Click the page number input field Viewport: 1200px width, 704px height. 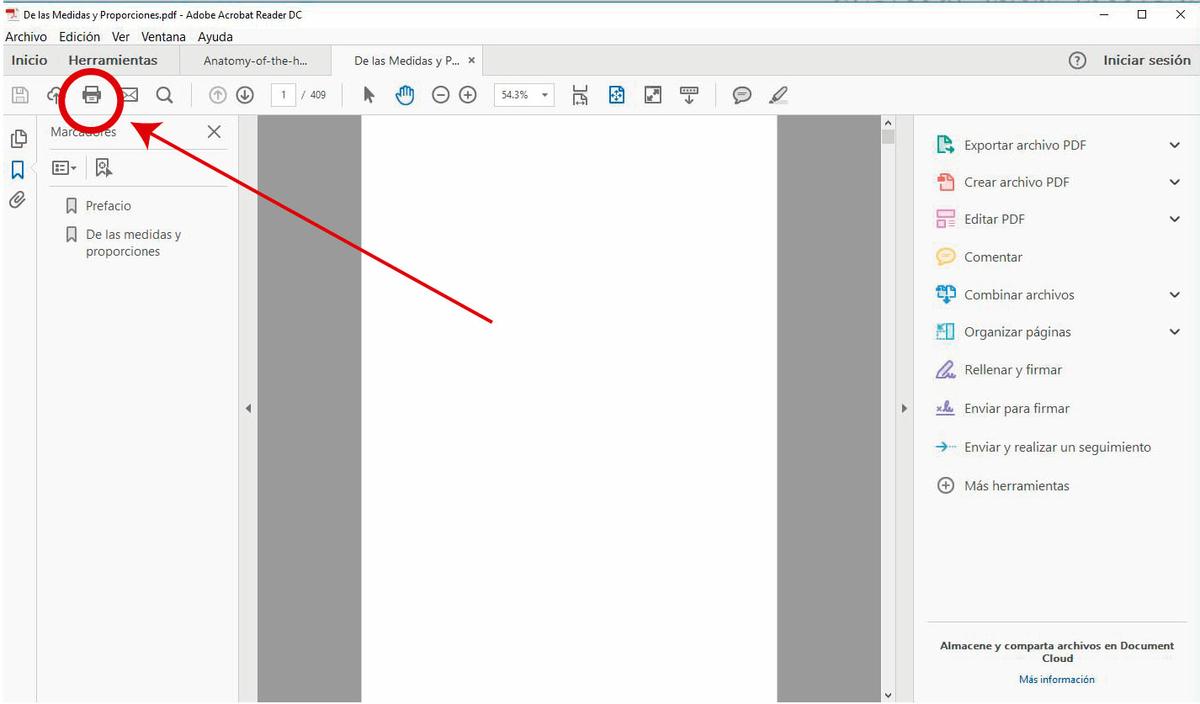[x=284, y=95]
